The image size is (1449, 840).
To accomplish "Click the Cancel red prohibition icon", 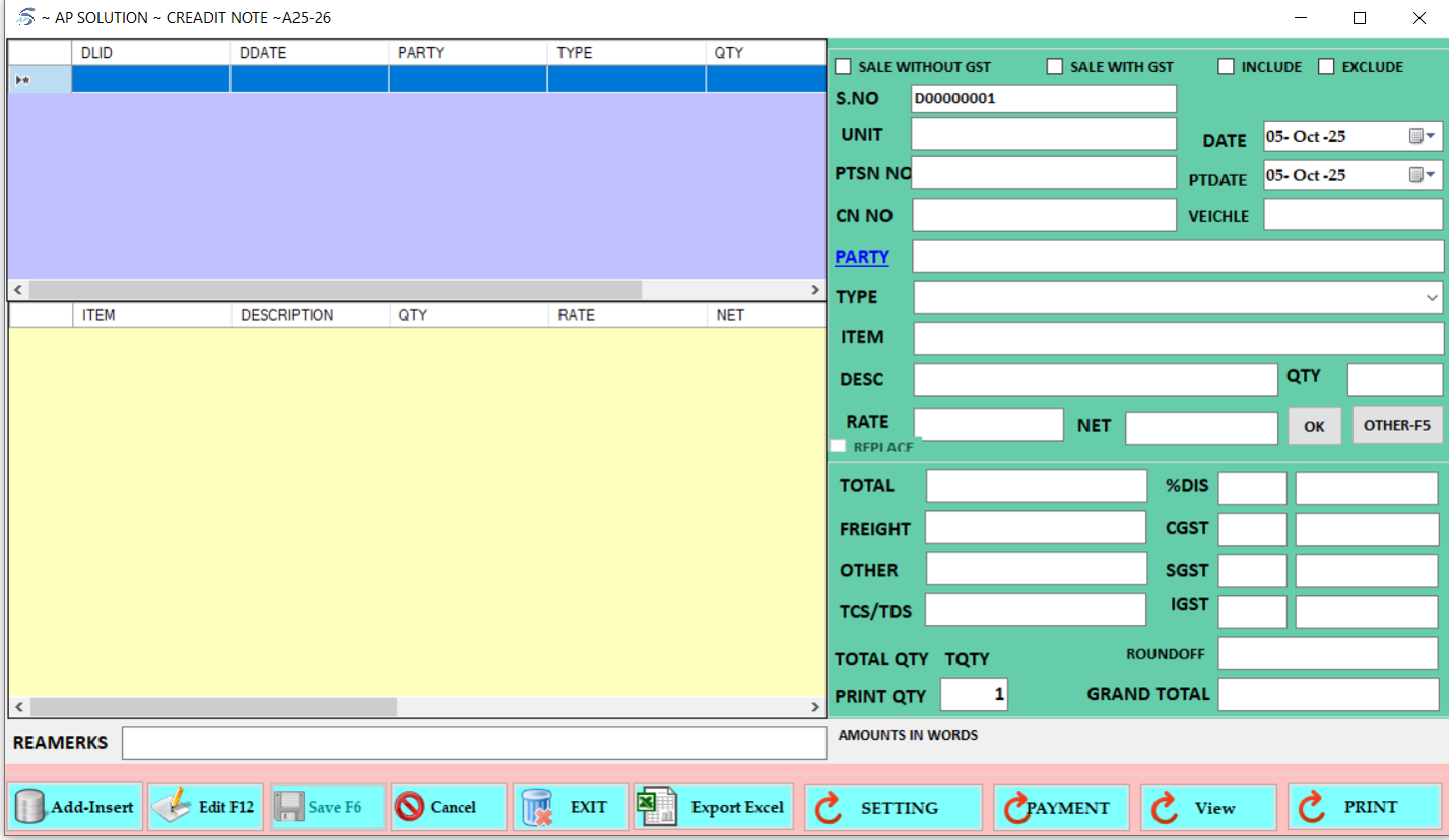I will 410,806.
